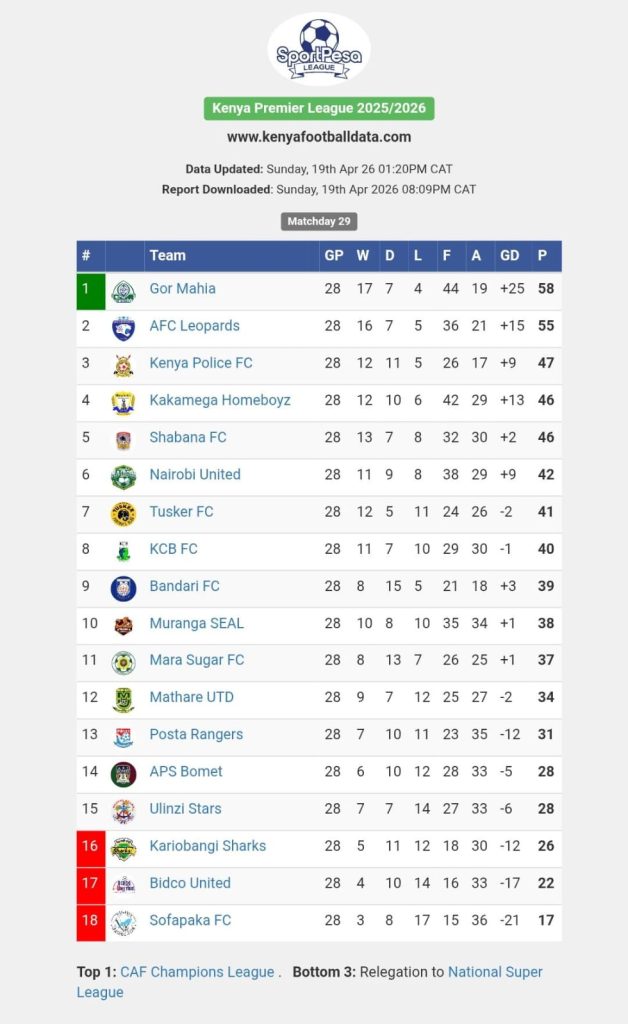This screenshot has height=1024, width=628.
Task: Open the Kenya Police FC team link
Action: 201,363
